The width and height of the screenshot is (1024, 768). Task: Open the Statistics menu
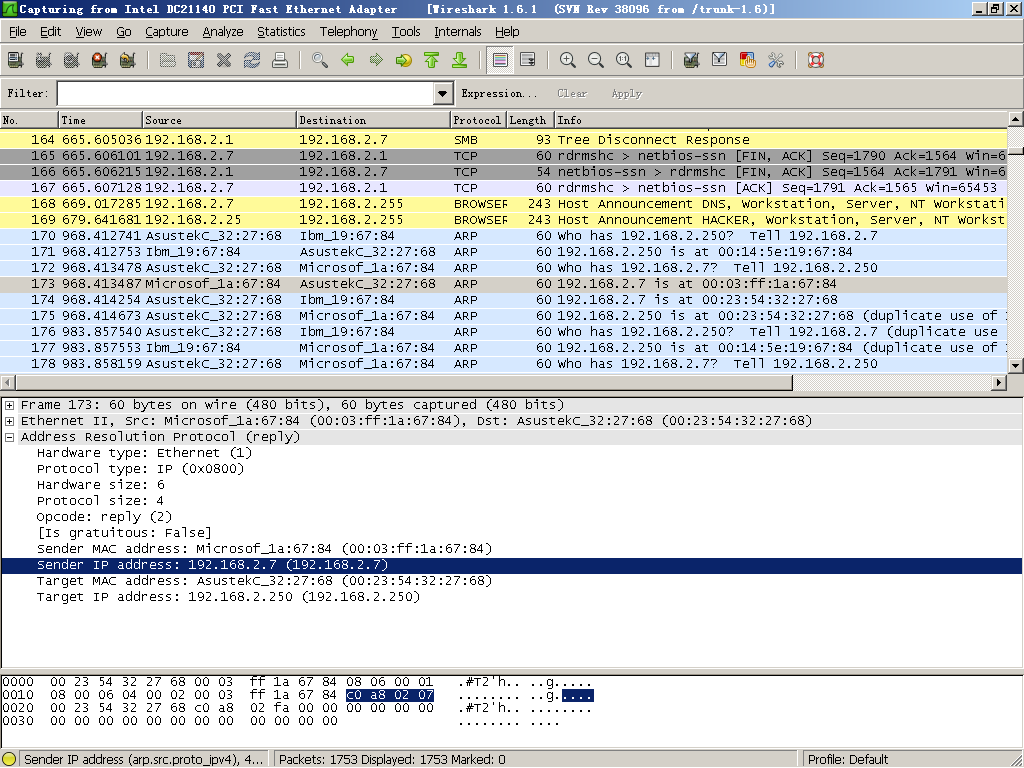[281, 32]
